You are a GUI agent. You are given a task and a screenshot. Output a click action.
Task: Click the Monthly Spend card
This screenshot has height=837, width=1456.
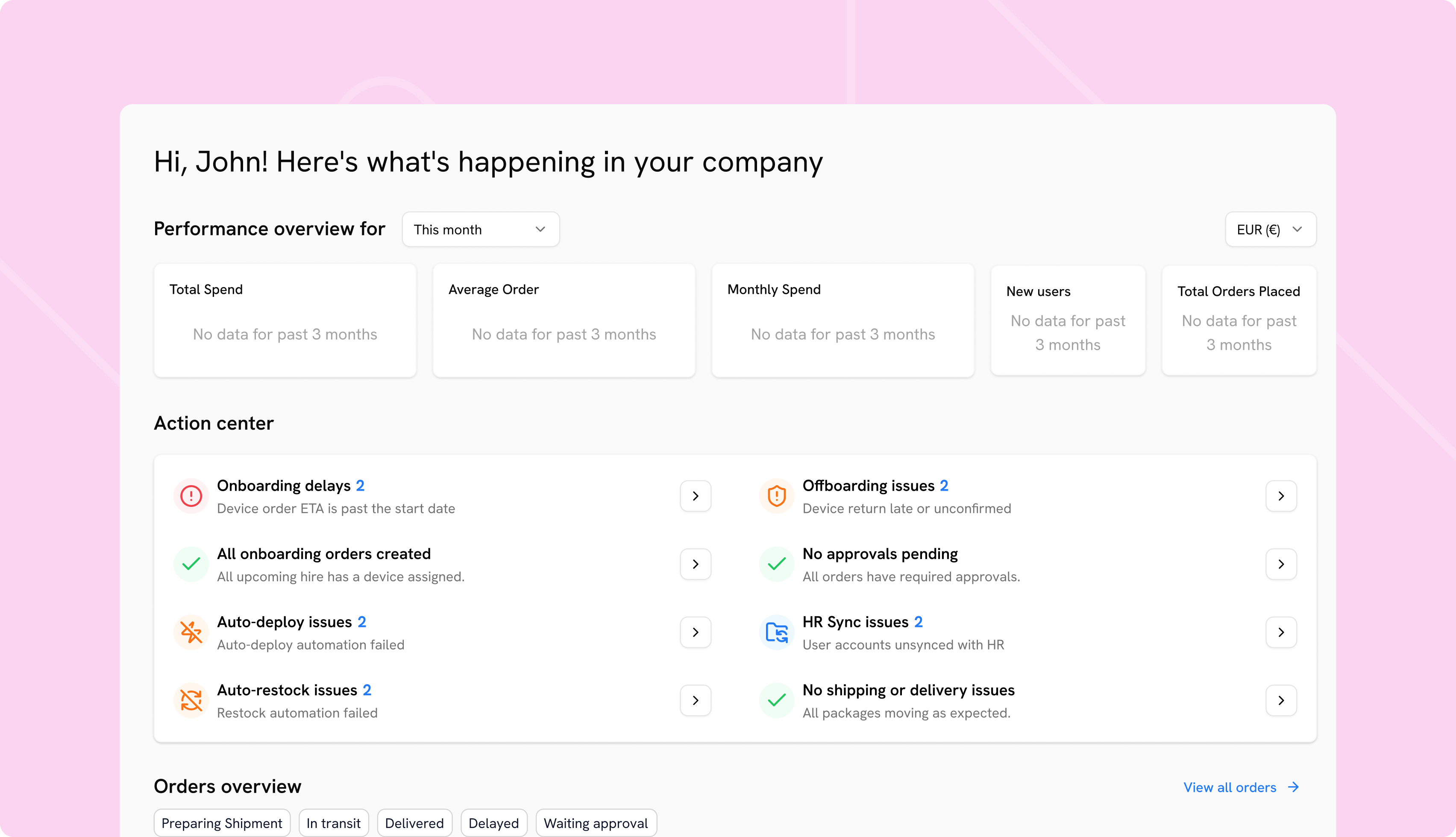pos(842,320)
